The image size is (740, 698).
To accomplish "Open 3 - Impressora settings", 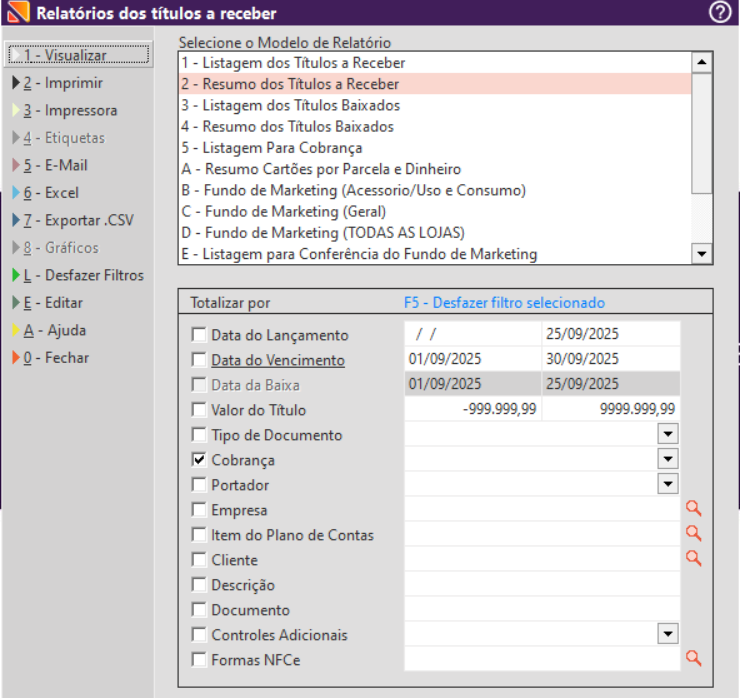I will point(65,110).
